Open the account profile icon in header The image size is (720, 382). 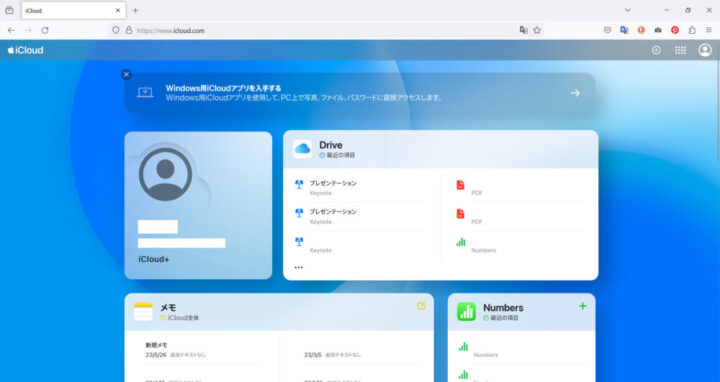(705, 50)
